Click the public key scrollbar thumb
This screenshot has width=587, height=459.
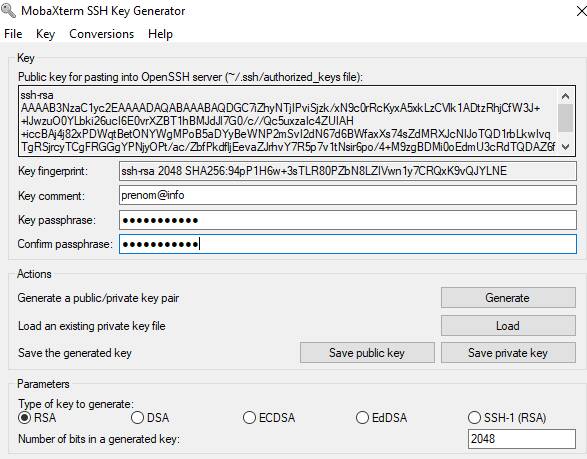[566, 118]
